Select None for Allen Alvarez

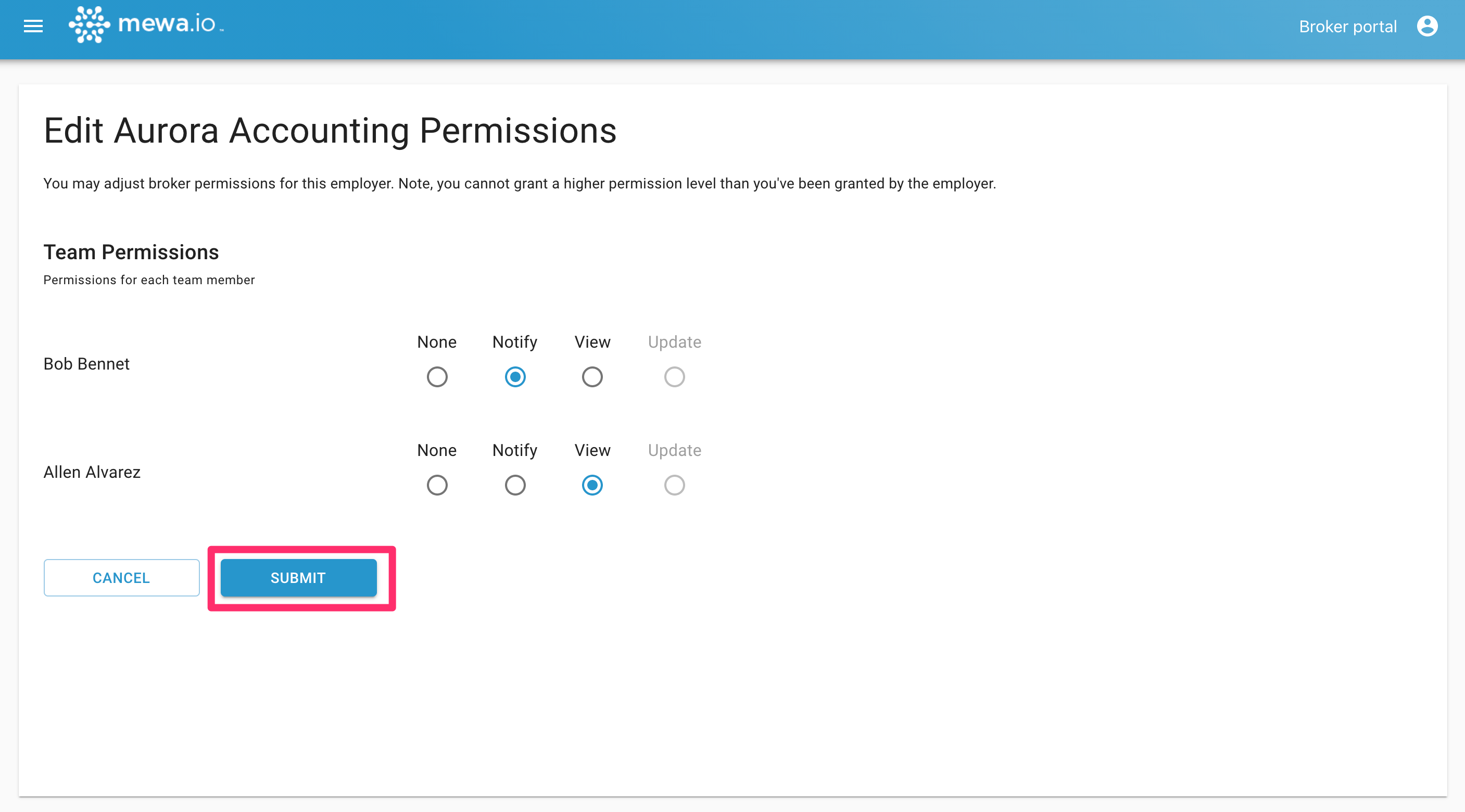437,485
